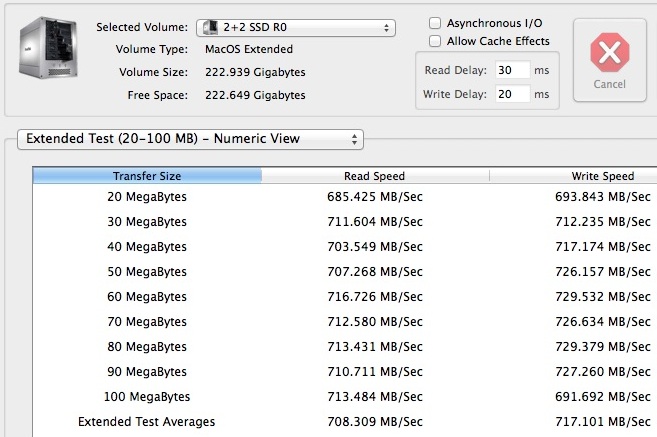Image resolution: width=657 pixels, height=437 pixels.
Task: Toggle Allow Cache Effects checkbox
Action: [434, 41]
